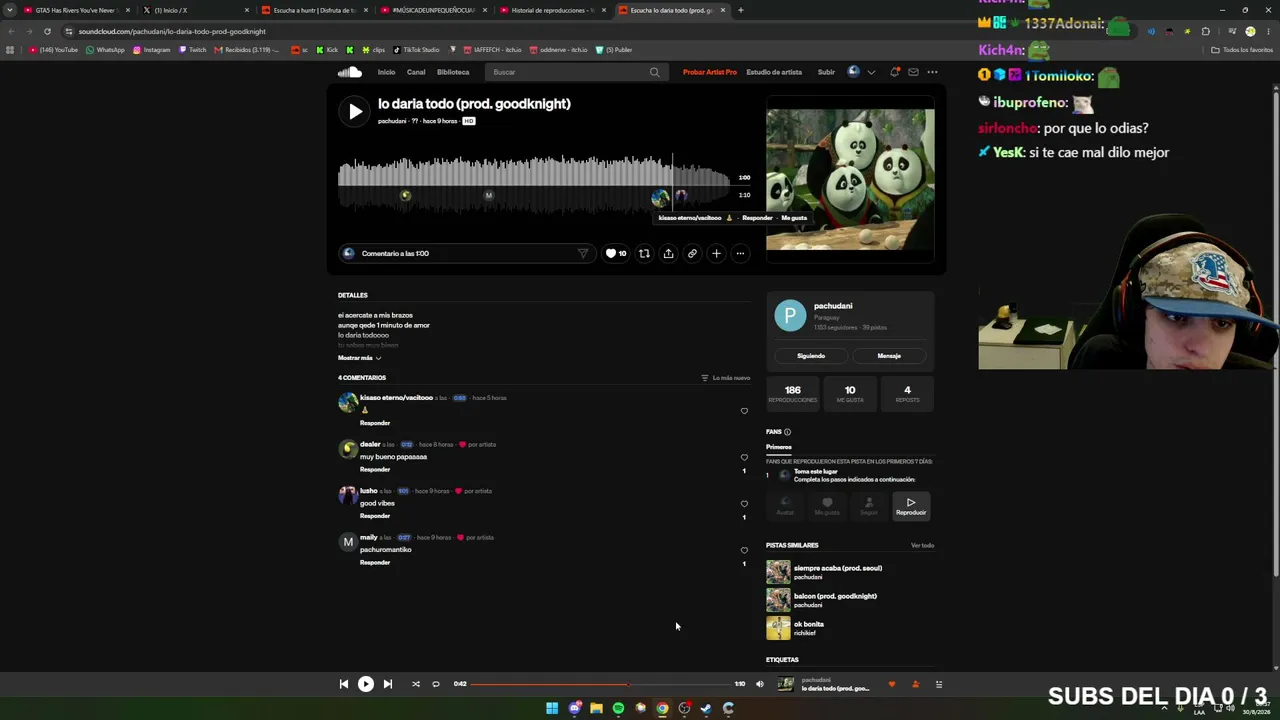Open the 'Lo más nuevo' comment sort dropdown

click(x=726, y=378)
